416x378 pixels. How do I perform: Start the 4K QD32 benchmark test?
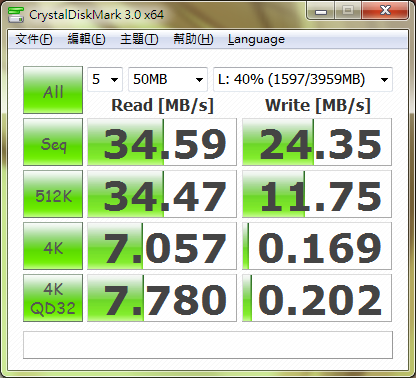tap(53, 298)
